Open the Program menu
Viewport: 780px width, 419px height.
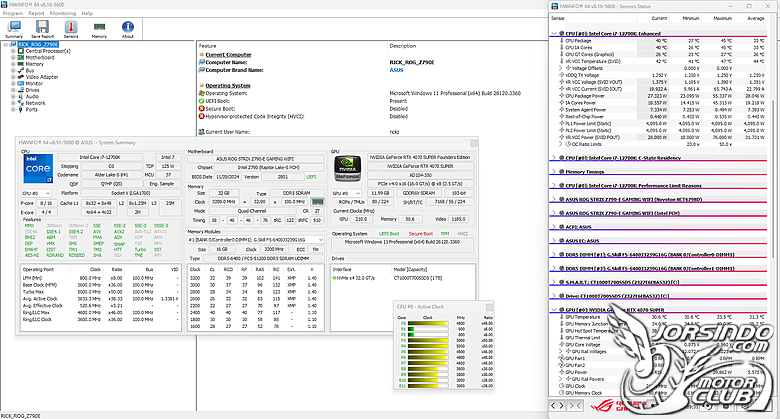tap(13, 13)
